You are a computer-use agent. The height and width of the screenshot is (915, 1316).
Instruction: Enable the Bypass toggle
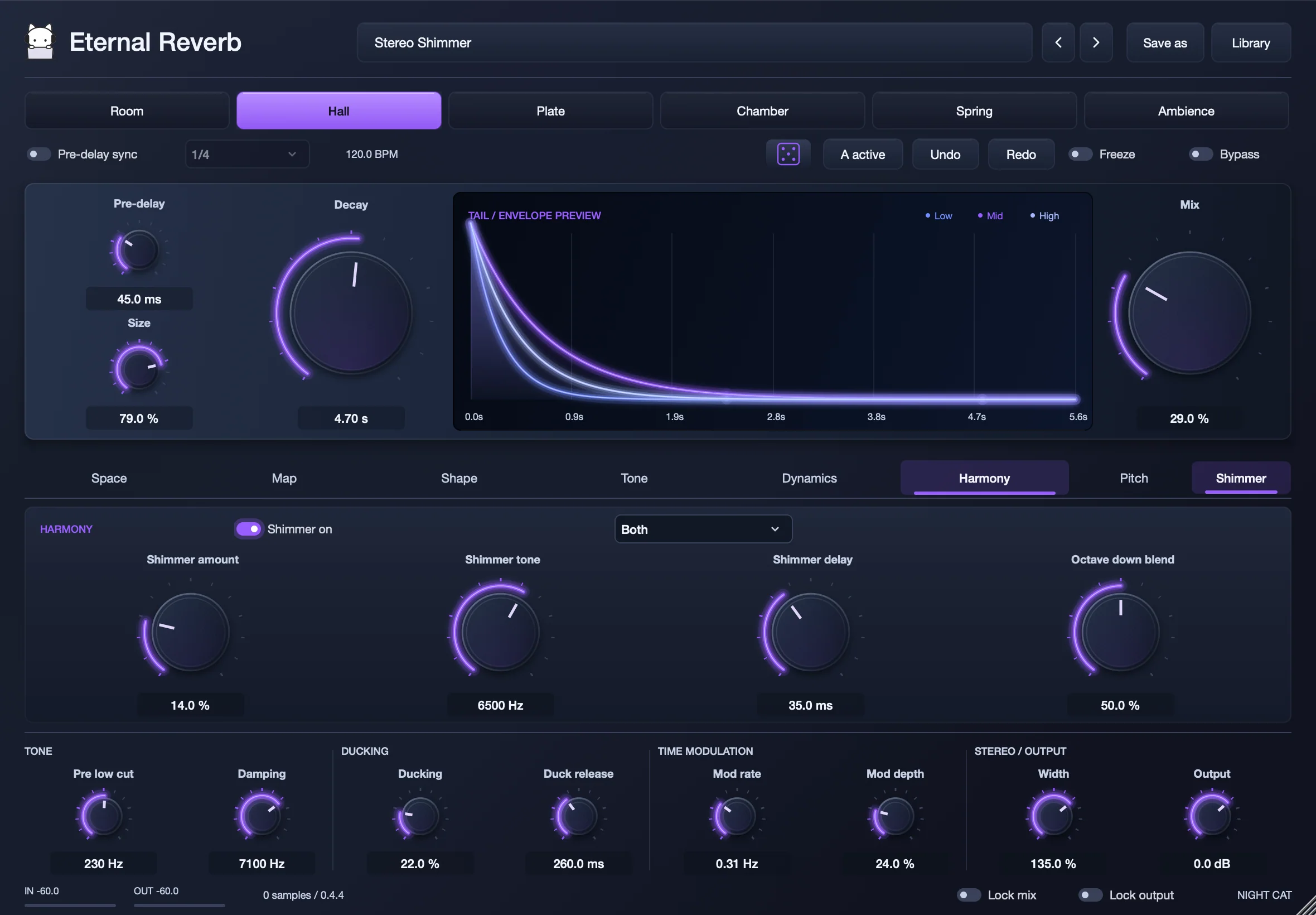pos(1200,154)
